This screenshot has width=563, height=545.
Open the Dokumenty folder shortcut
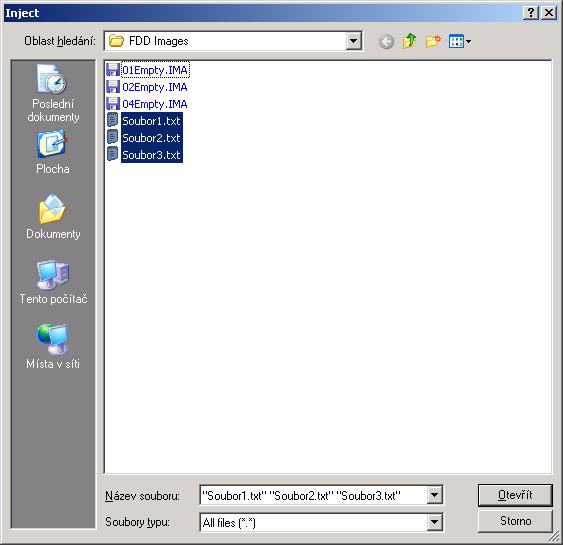pos(53,217)
